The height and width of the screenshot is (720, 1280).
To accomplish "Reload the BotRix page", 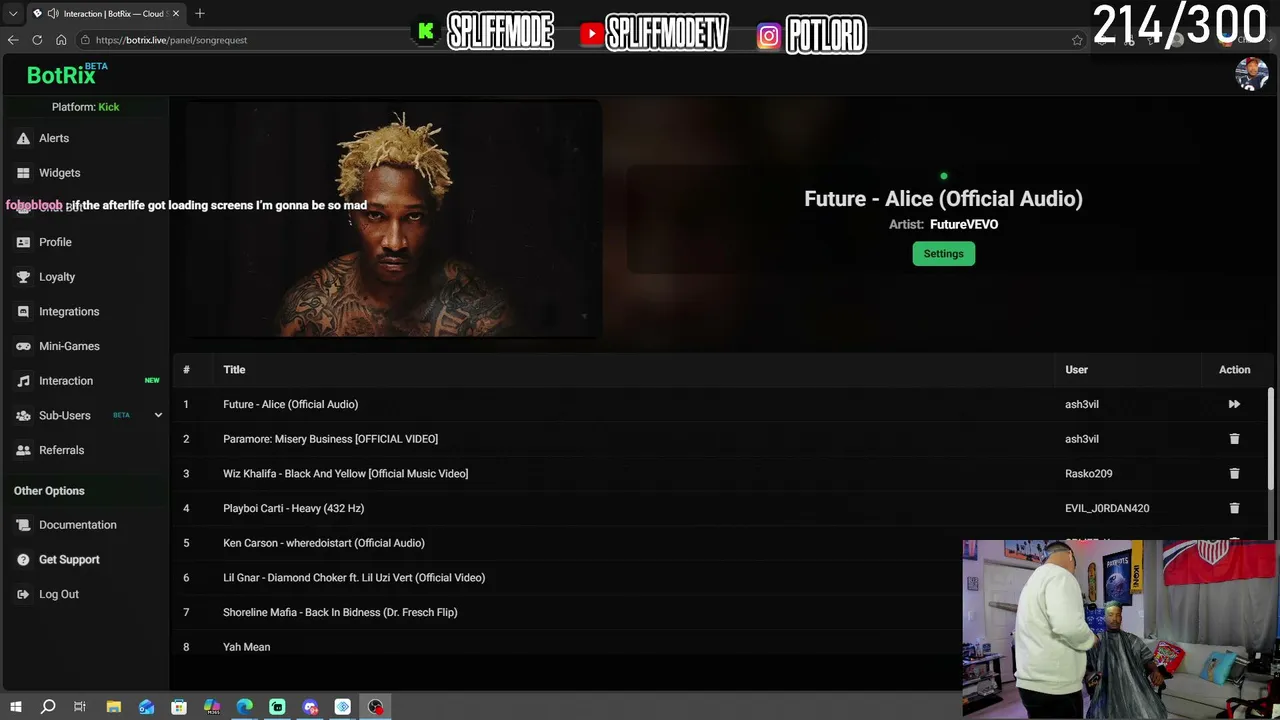I will pos(37,40).
